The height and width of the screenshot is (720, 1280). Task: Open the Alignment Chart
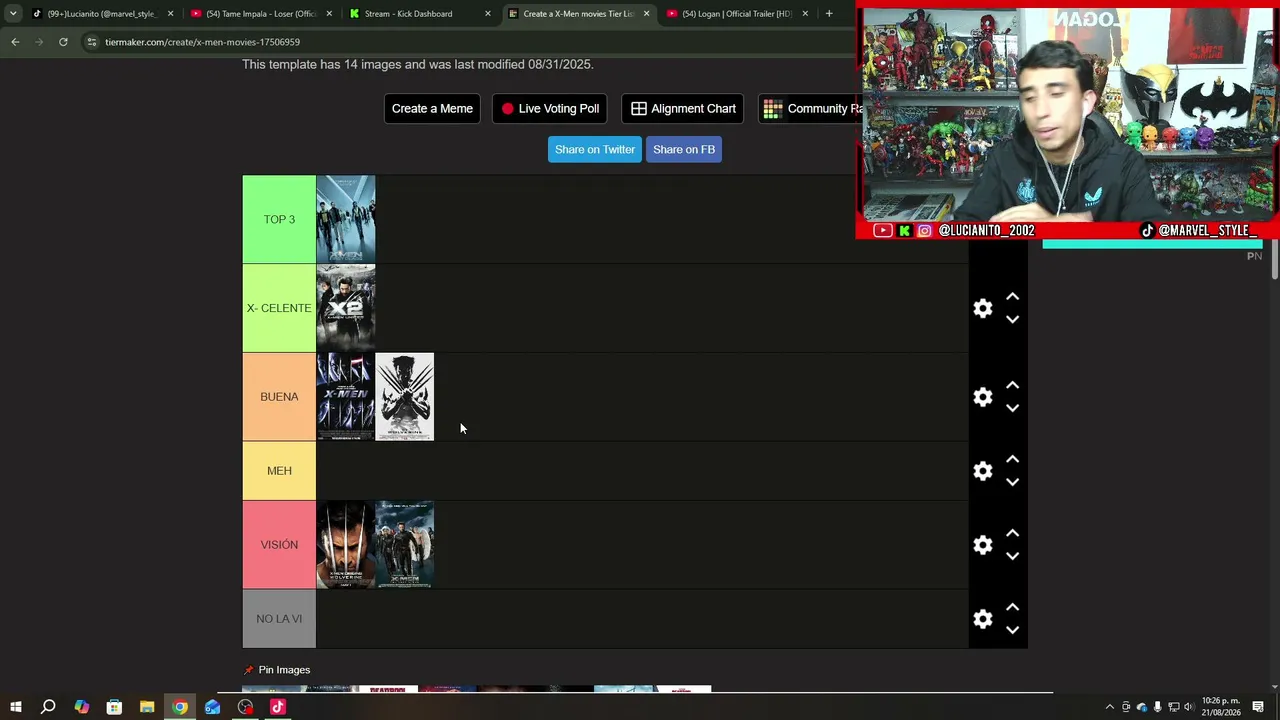[683, 109]
